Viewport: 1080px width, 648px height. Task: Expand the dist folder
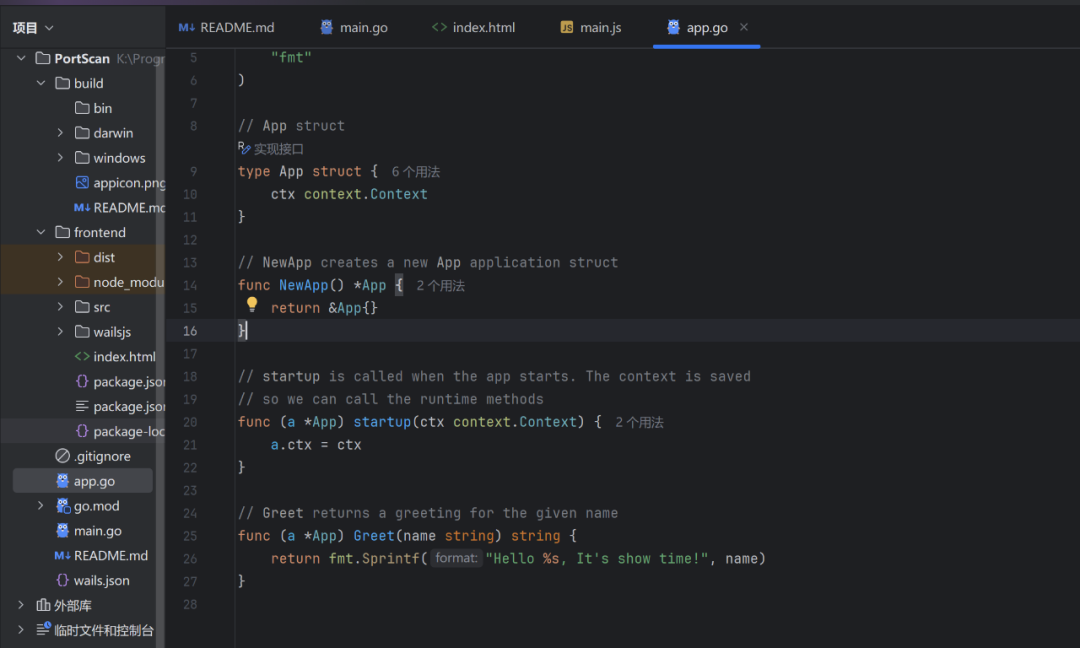point(61,257)
